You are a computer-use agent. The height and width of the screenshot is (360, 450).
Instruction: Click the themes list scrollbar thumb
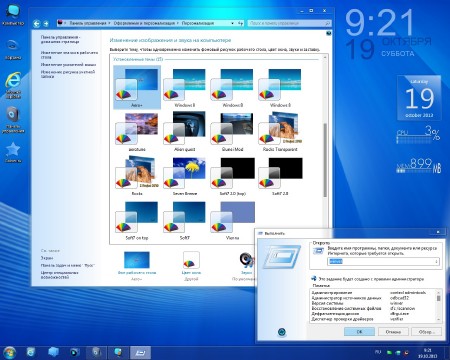[325, 160]
